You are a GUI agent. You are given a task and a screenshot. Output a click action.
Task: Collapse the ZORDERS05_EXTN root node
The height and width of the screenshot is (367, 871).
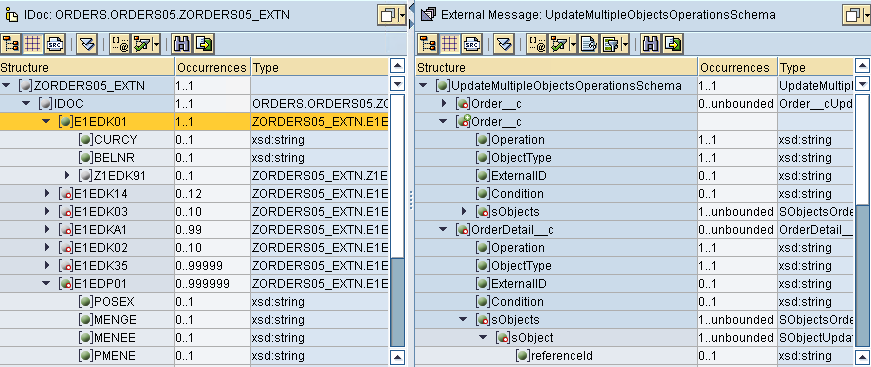pyautogui.click(x=7, y=86)
